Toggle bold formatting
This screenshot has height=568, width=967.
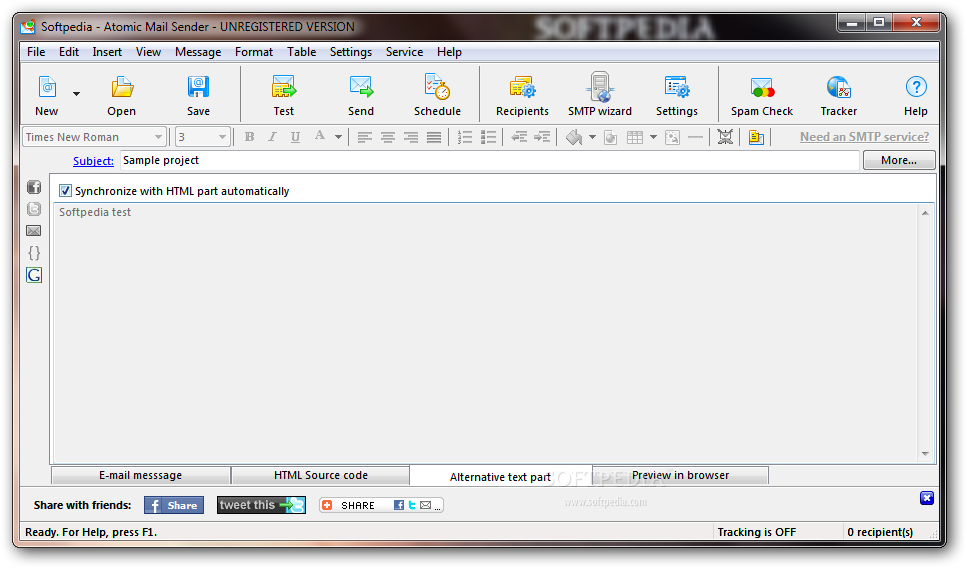249,137
